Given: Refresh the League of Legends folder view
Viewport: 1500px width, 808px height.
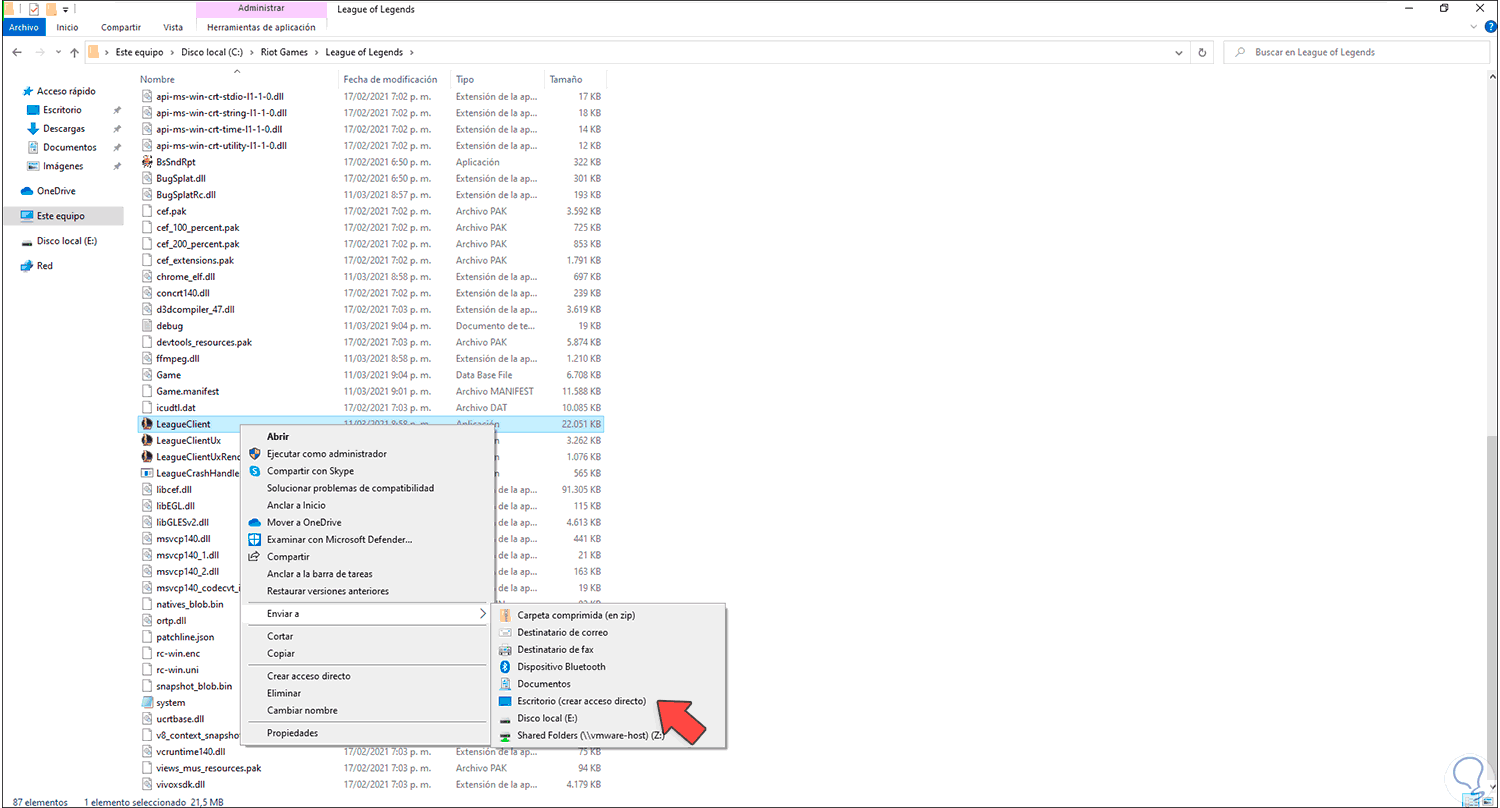Looking at the screenshot, I should pos(1202,52).
